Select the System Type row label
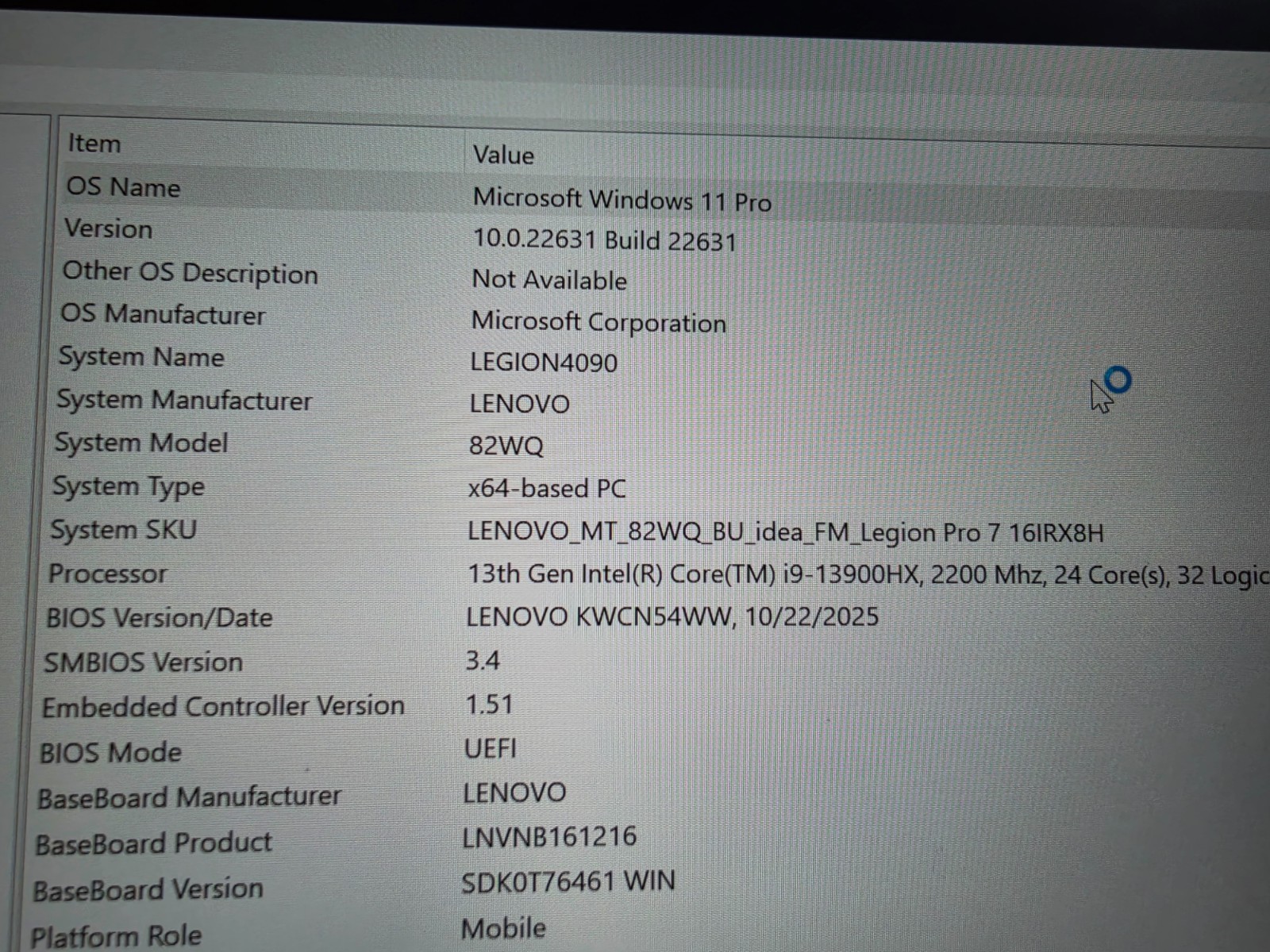1270x952 pixels. 128,487
